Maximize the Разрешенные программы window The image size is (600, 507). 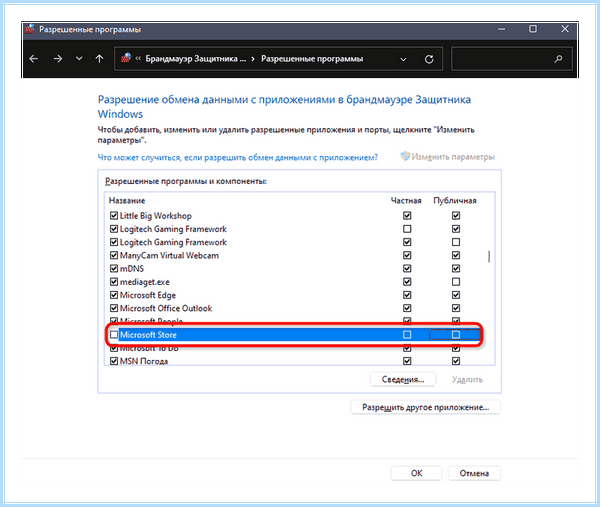tap(533, 29)
